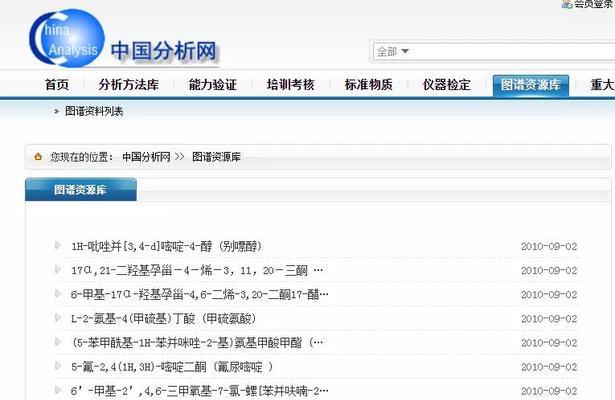Image resolution: width=615 pixels, height=400 pixels.
Task: Click arrow bullet beside 5-氟-2,4(1H,3H)-嘧啶二酮 entry
Action: (58, 366)
